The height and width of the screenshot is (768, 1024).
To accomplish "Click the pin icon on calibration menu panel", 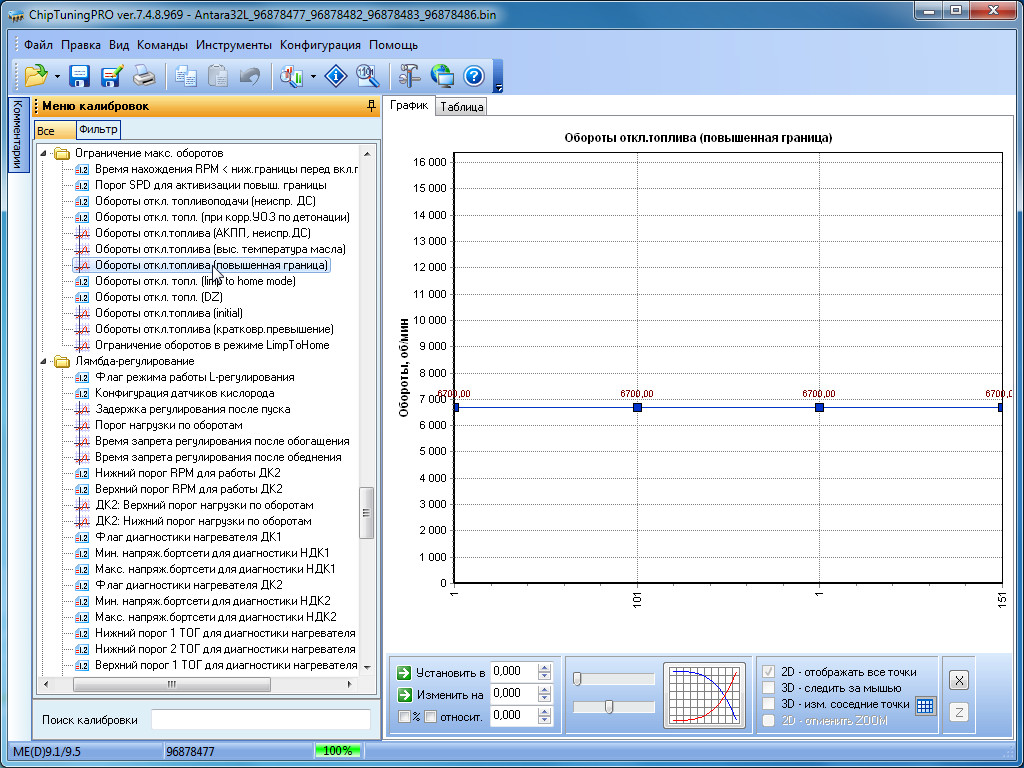I will click(x=372, y=106).
